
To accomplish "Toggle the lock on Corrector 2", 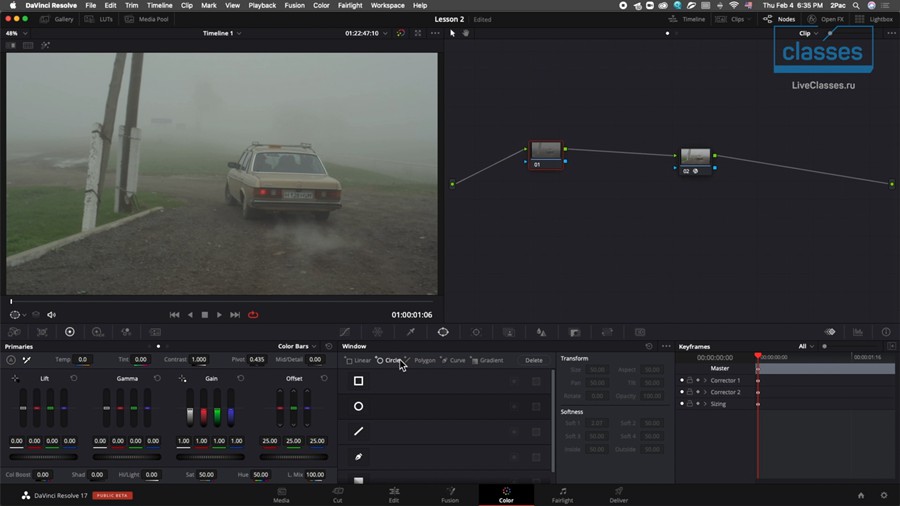I will (689, 392).
